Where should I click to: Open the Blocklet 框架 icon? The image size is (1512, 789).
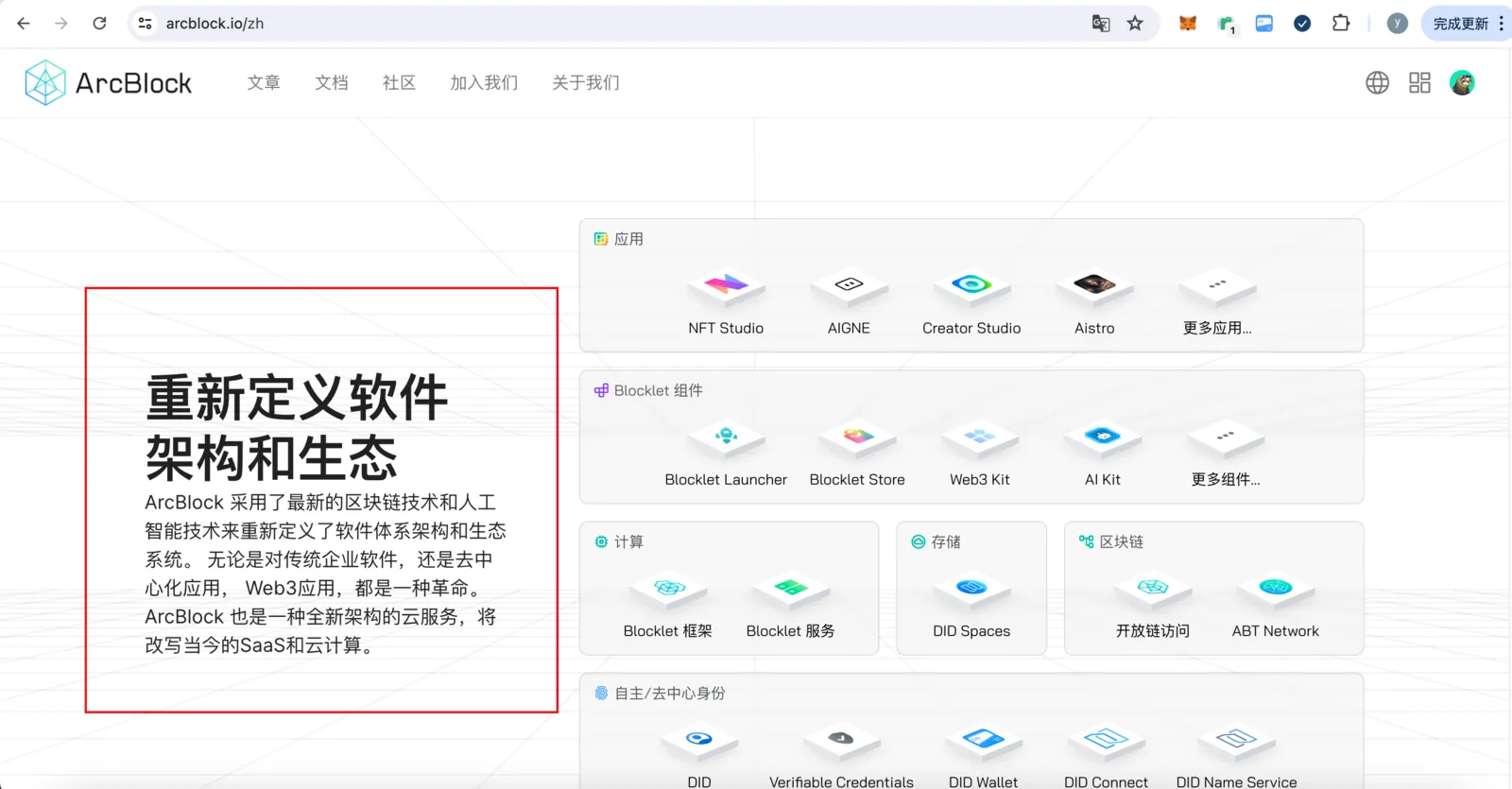(668, 589)
